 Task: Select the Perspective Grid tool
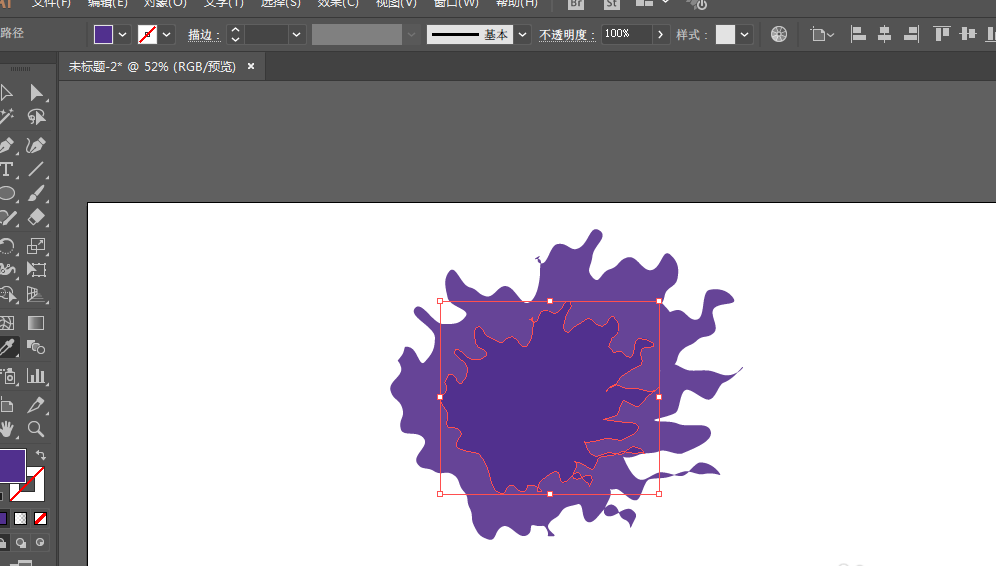coord(36,294)
